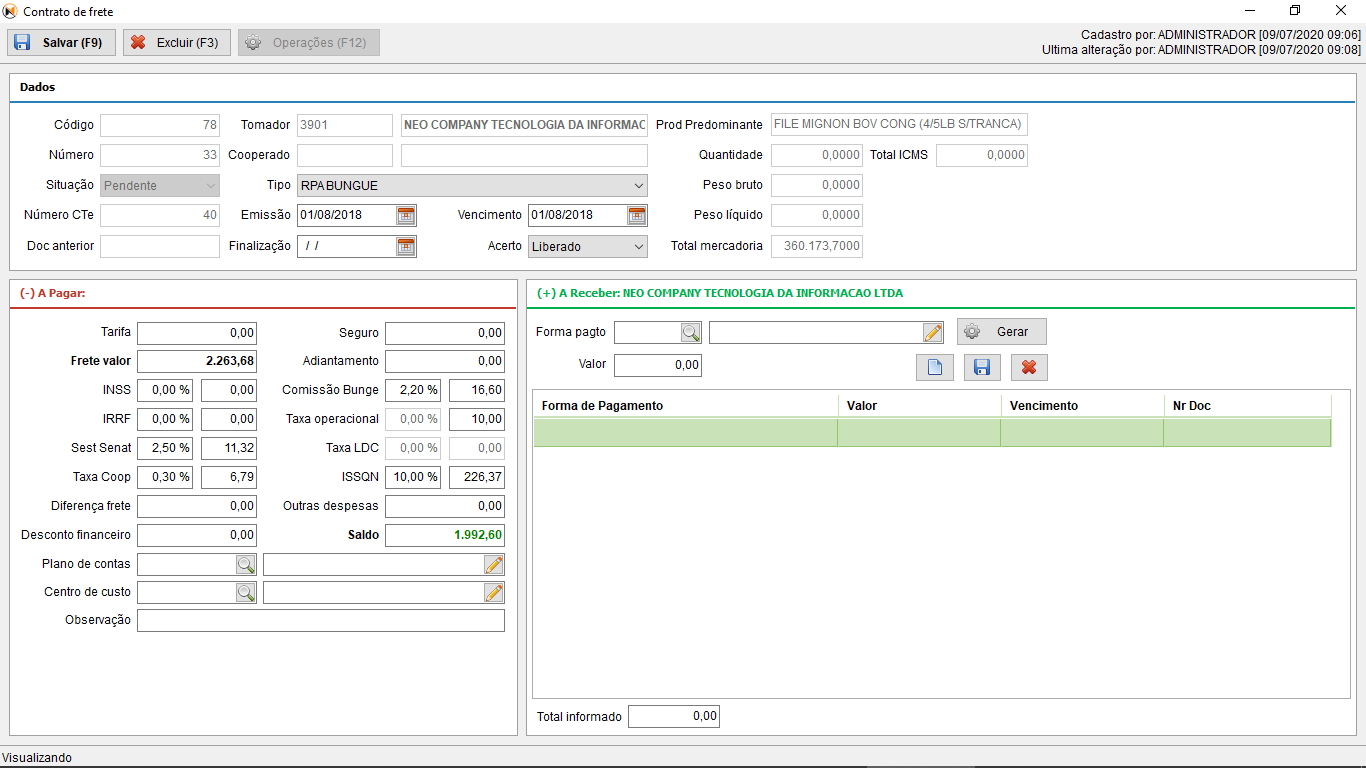Click the Forma pagto edit pencil icon
The width and height of the screenshot is (1366, 768).
coord(933,333)
